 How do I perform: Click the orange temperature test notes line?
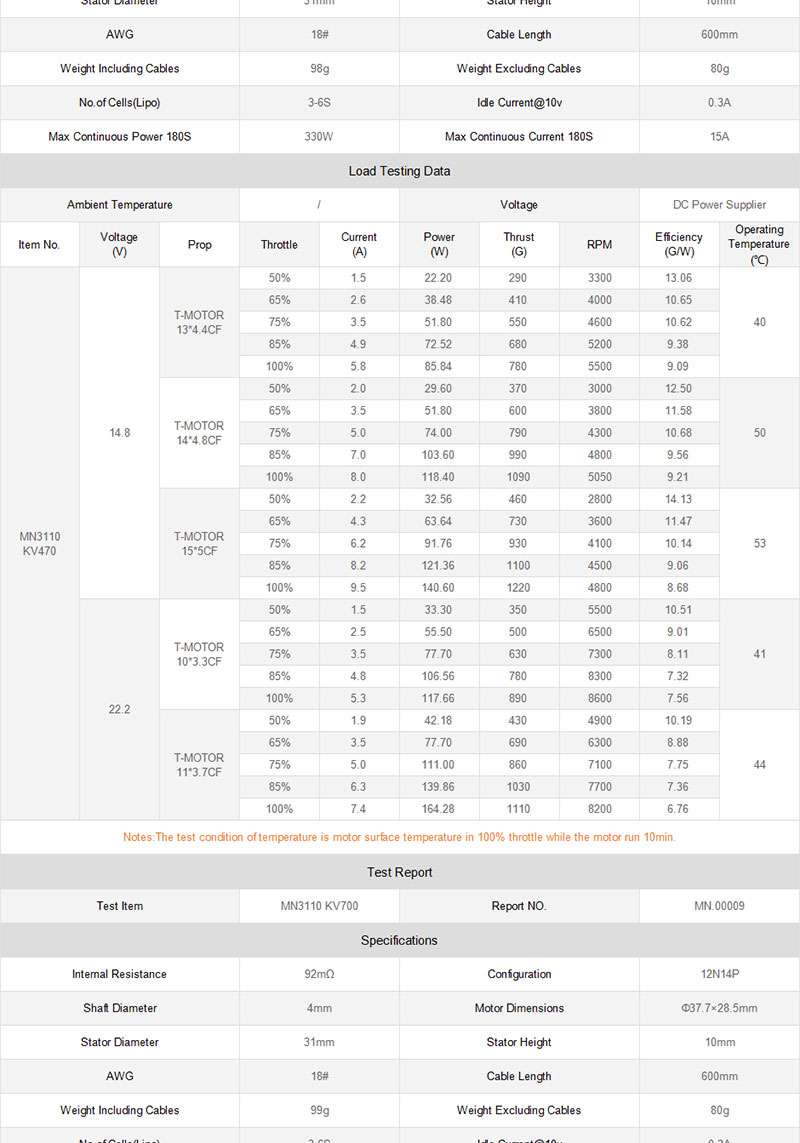[x=400, y=838]
